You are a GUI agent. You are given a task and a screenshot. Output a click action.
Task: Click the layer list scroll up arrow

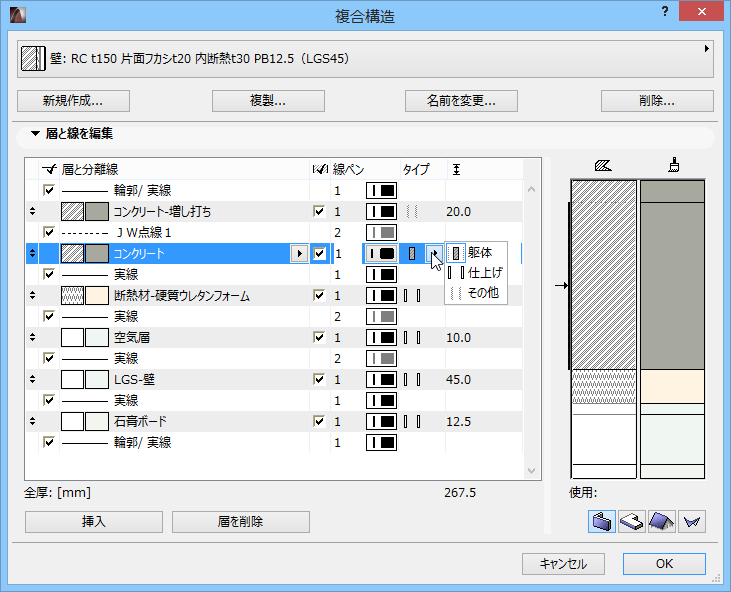(x=531, y=189)
